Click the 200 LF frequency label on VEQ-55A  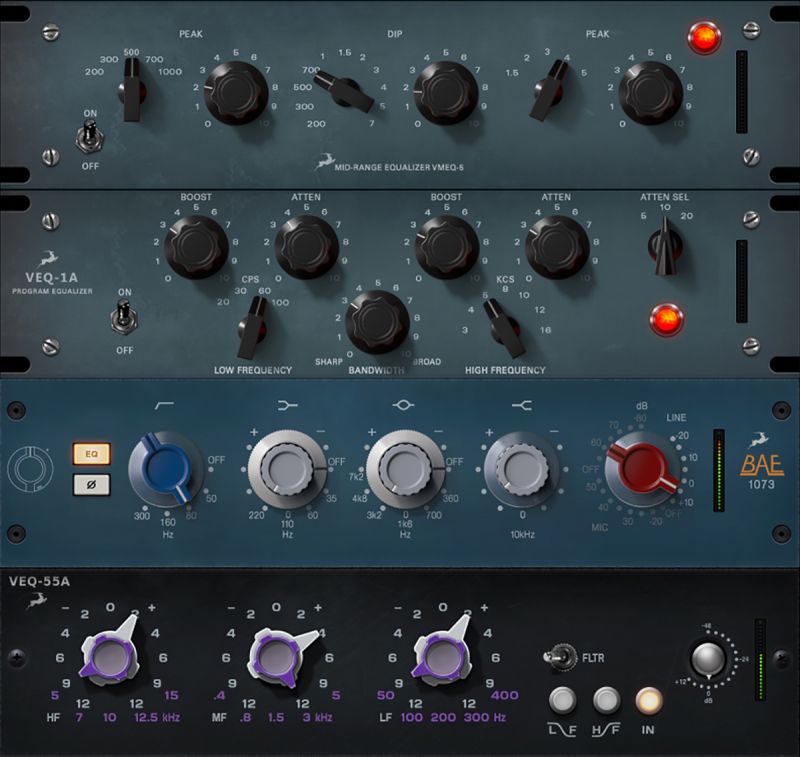(443, 718)
